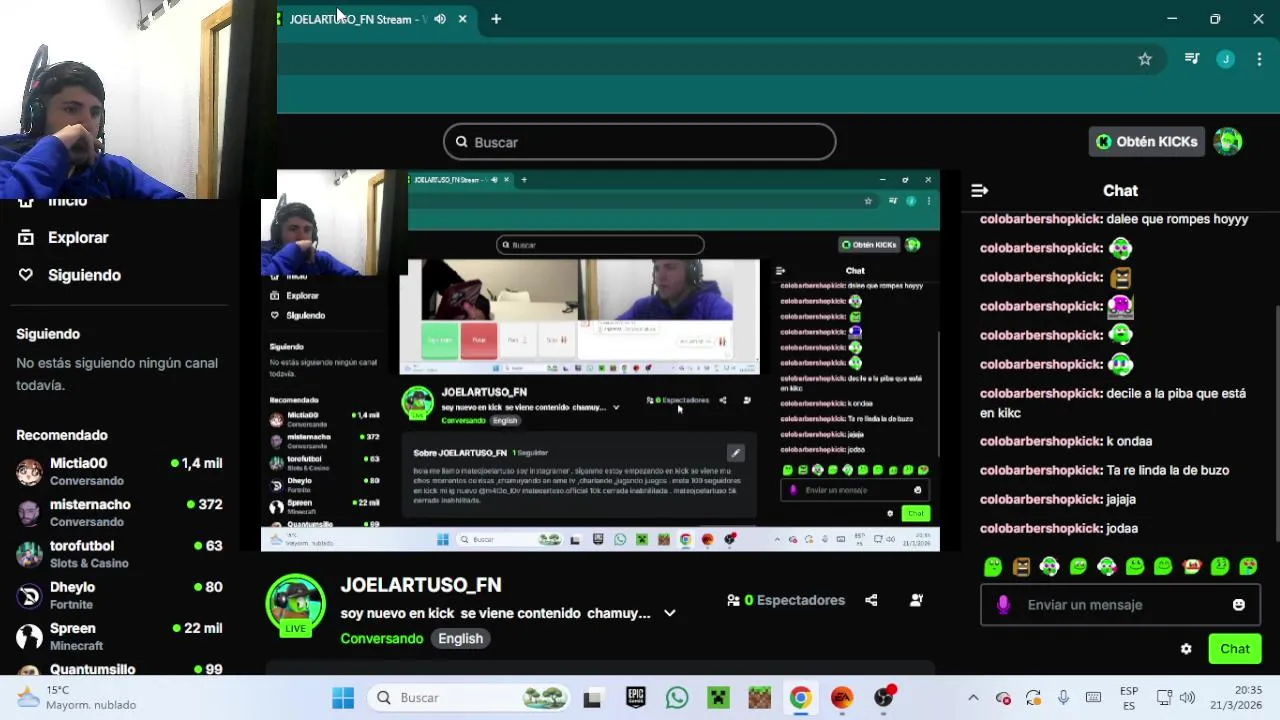Click the system tray microphone icon
Screen dimensions: 1280x720
pyautogui.click(x=1063, y=698)
